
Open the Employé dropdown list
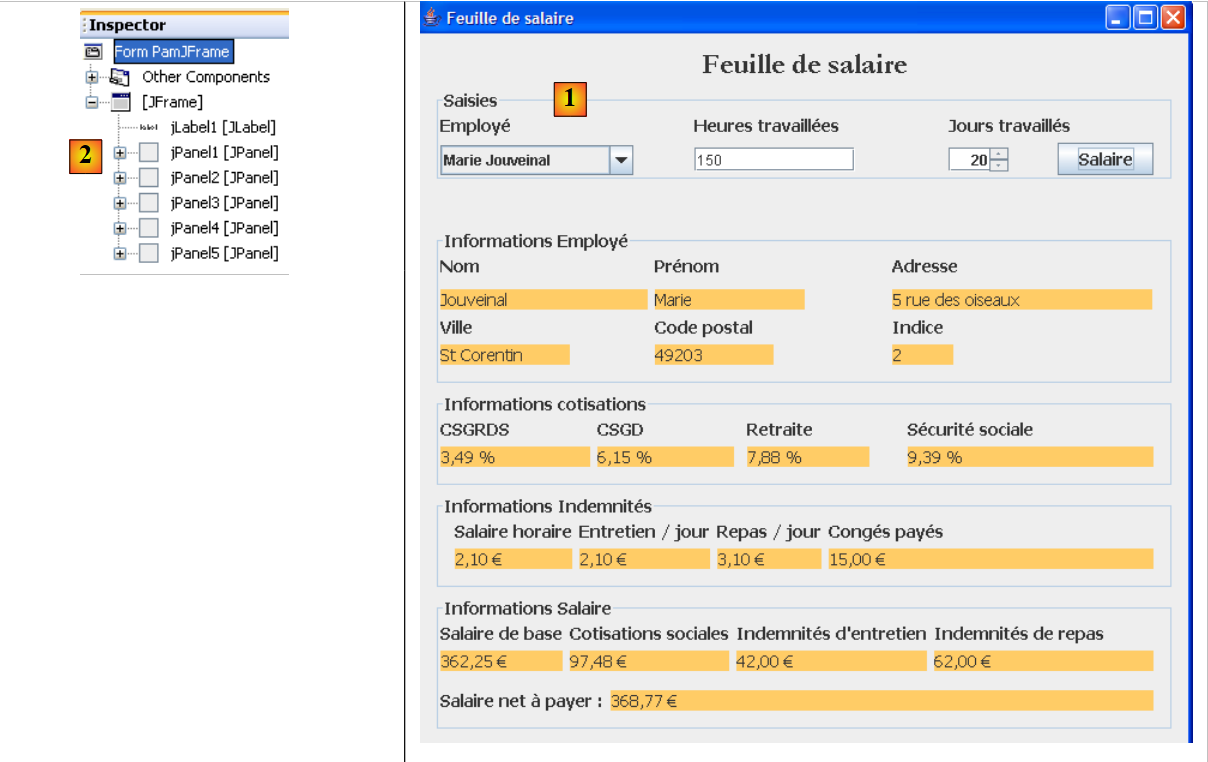point(621,160)
